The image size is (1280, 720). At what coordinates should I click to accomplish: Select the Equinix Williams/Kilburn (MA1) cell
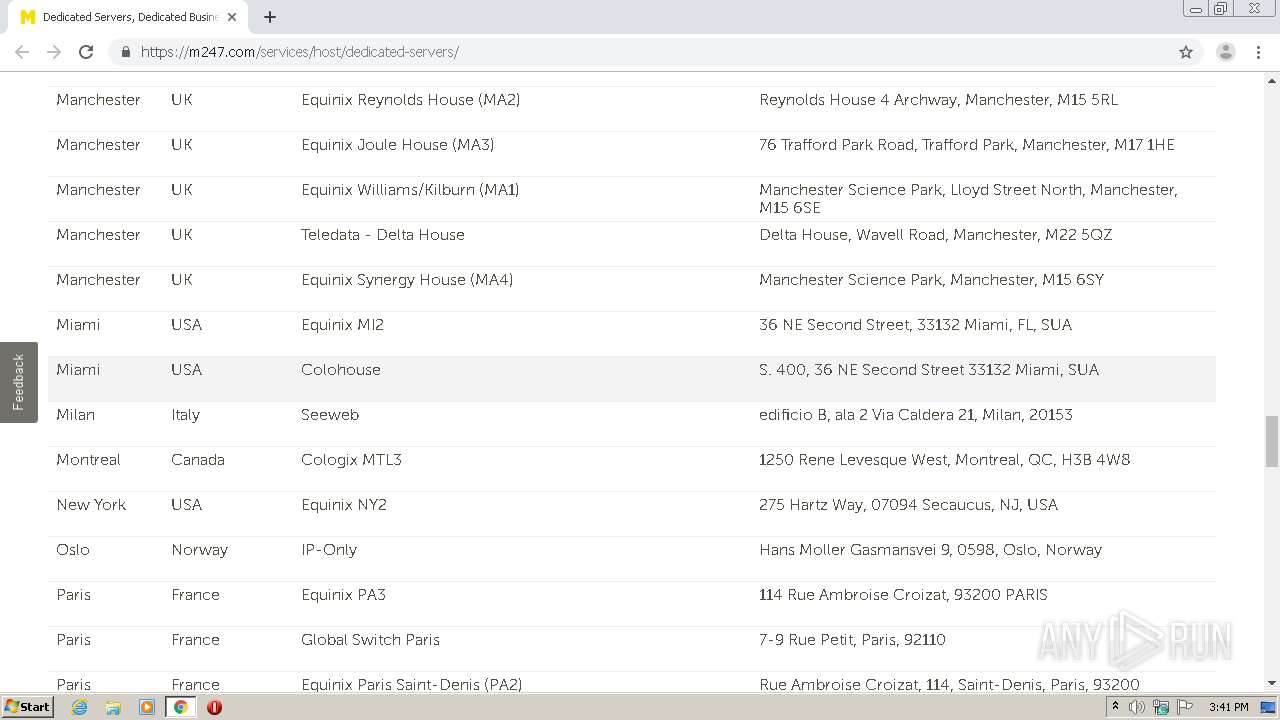click(x=410, y=190)
